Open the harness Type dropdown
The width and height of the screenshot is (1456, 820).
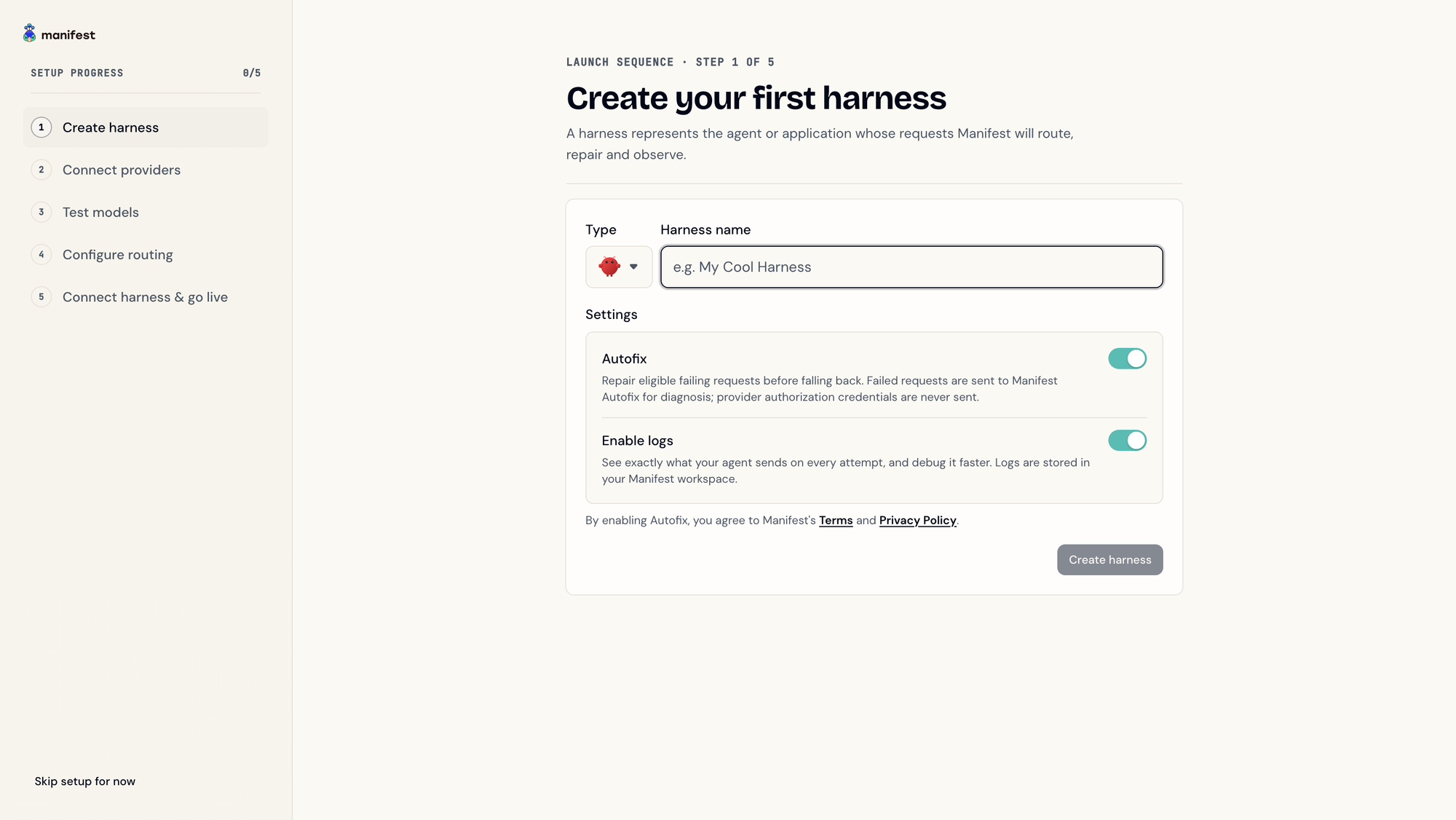619,267
